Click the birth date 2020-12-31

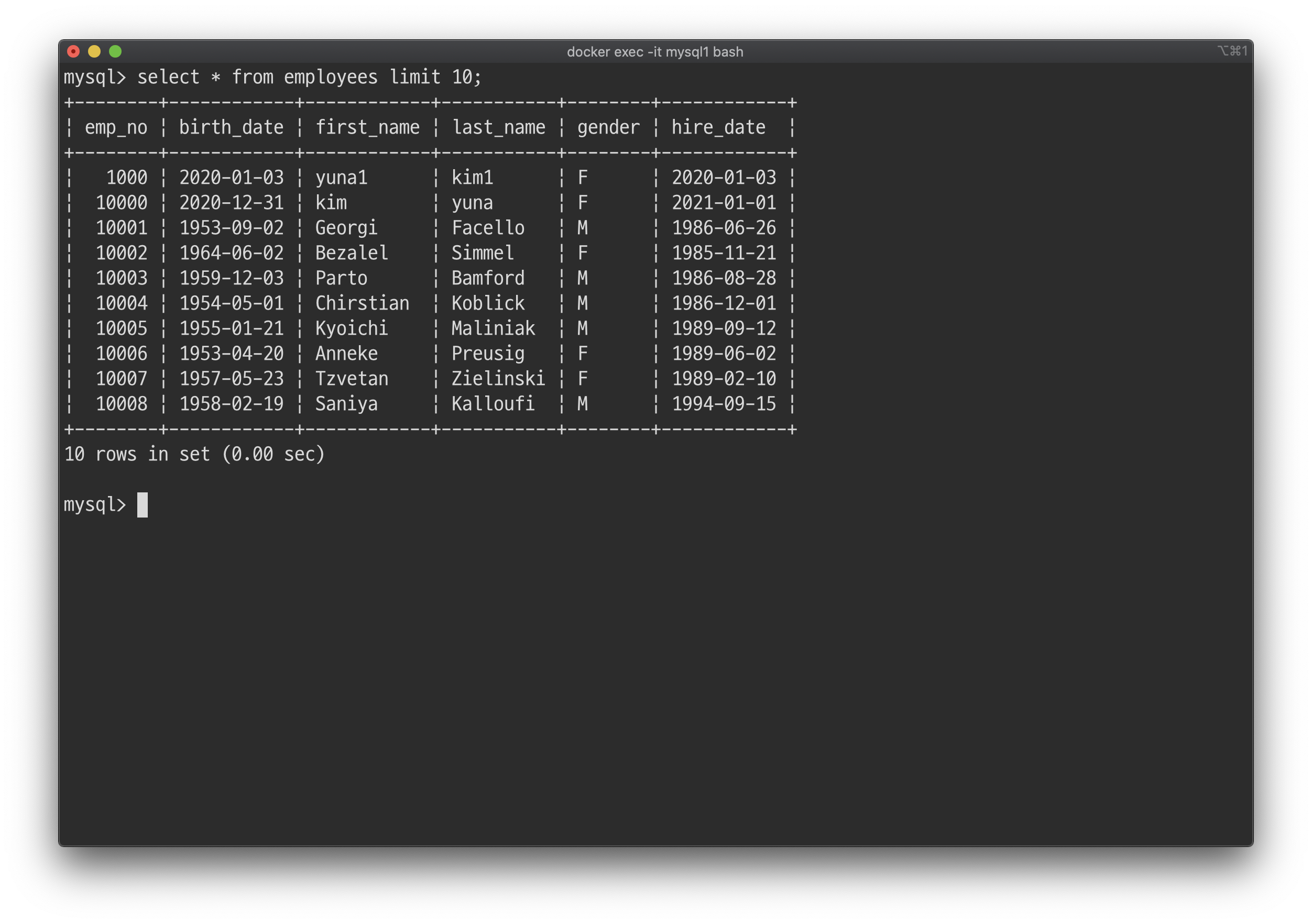tap(232, 203)
